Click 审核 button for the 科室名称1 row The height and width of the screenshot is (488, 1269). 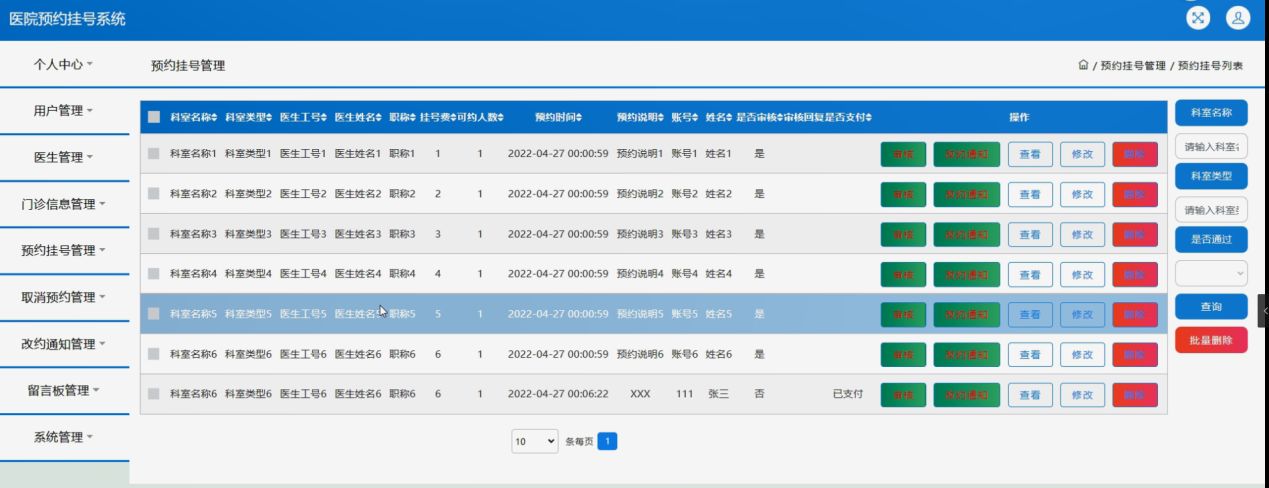[903, 154]
